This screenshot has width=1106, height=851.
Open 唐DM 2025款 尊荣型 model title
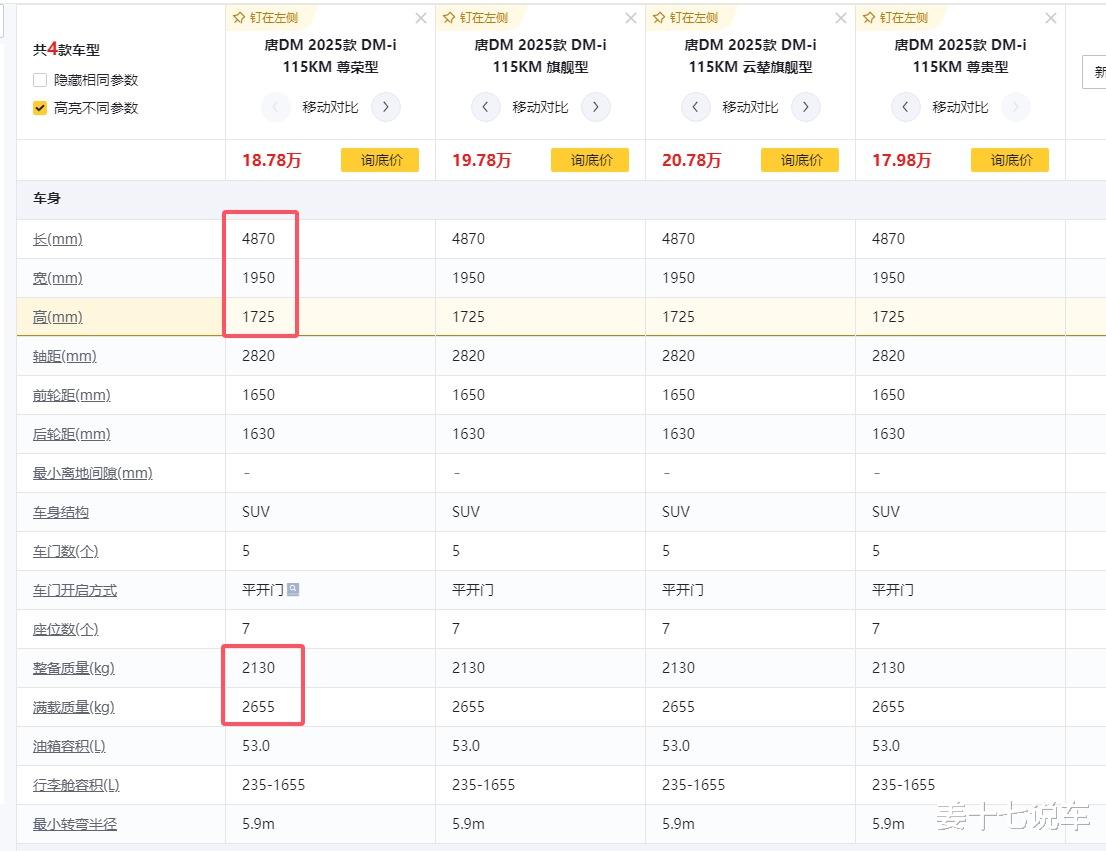point(330,56)
